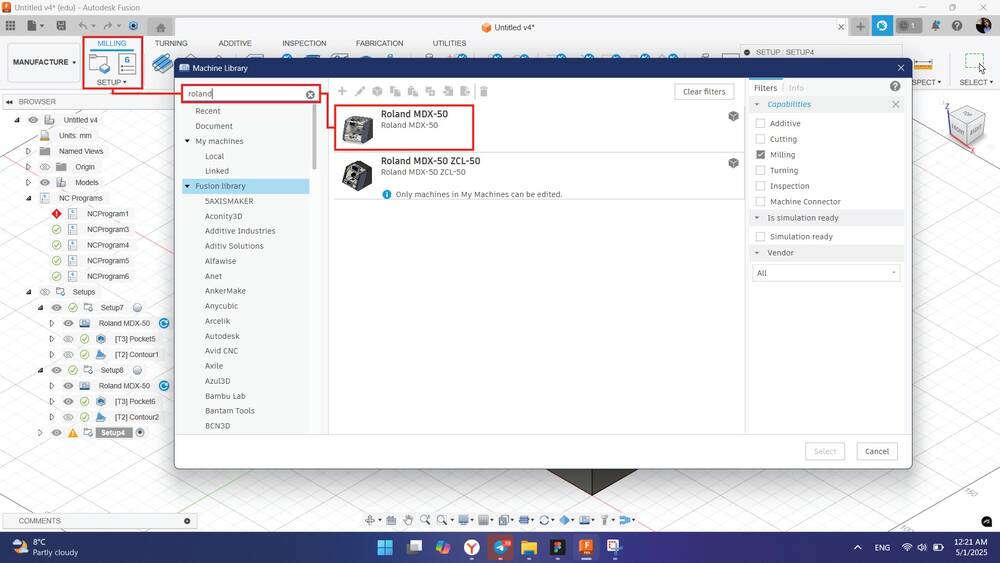The height and width of the screenshot is (563, 1000).
Task: Click the Orbit navigation icon in bottom bar
Action: (370, 520)
